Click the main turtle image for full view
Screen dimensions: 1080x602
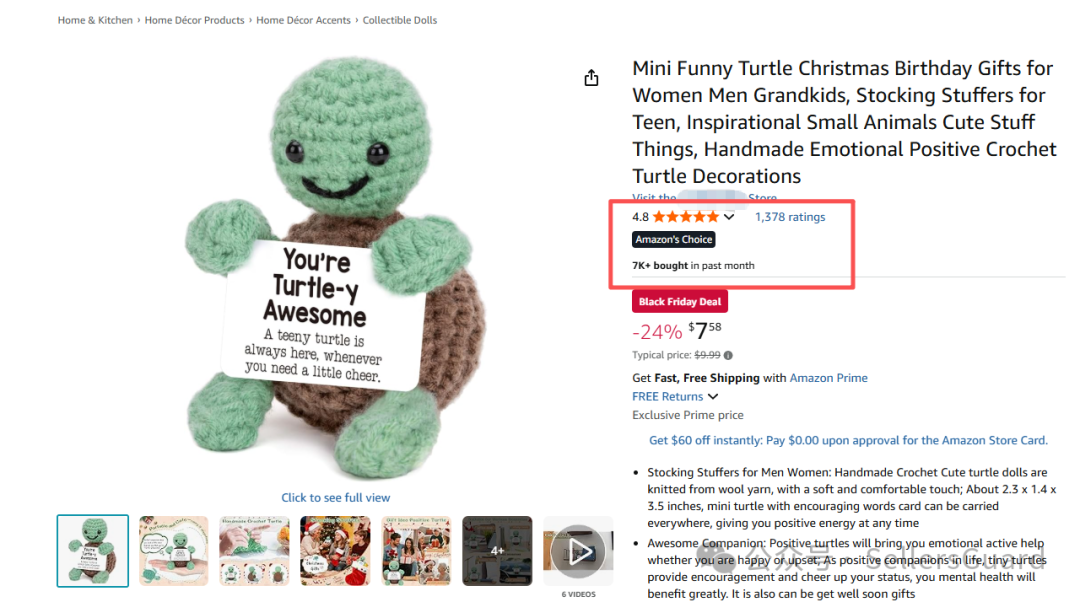(x=310, y=270)
